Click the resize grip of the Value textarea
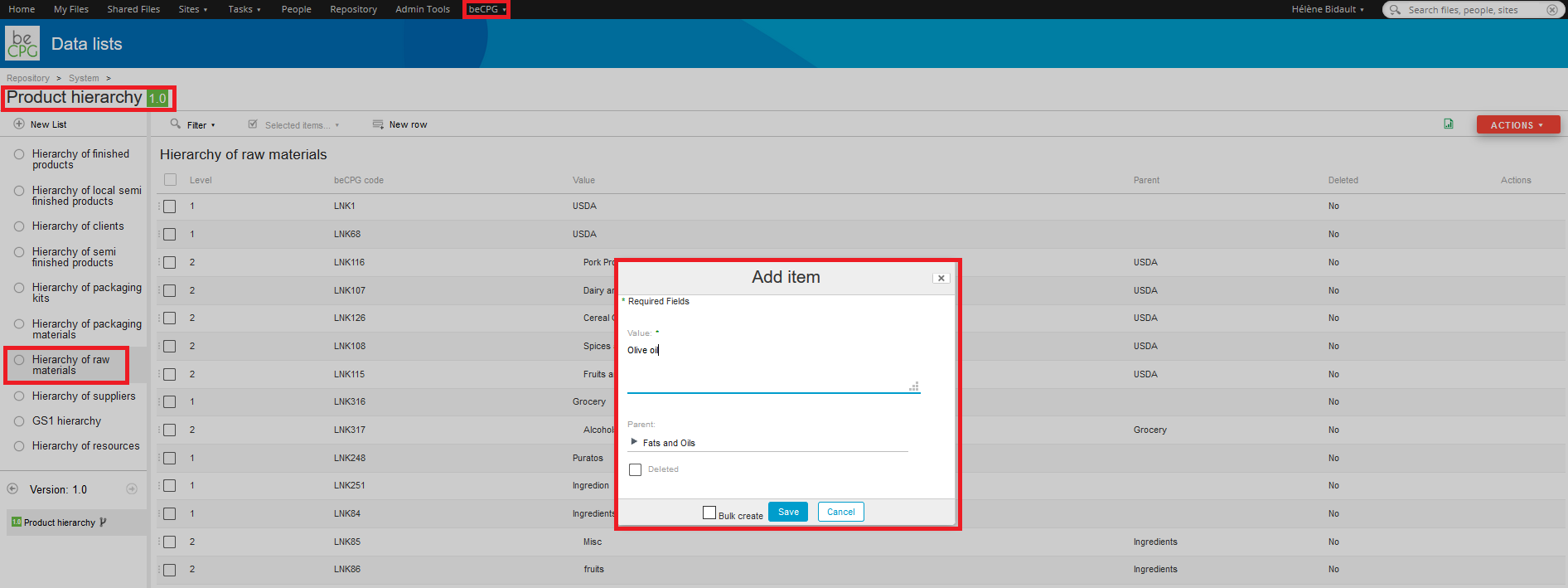 (x=914, y=386)
